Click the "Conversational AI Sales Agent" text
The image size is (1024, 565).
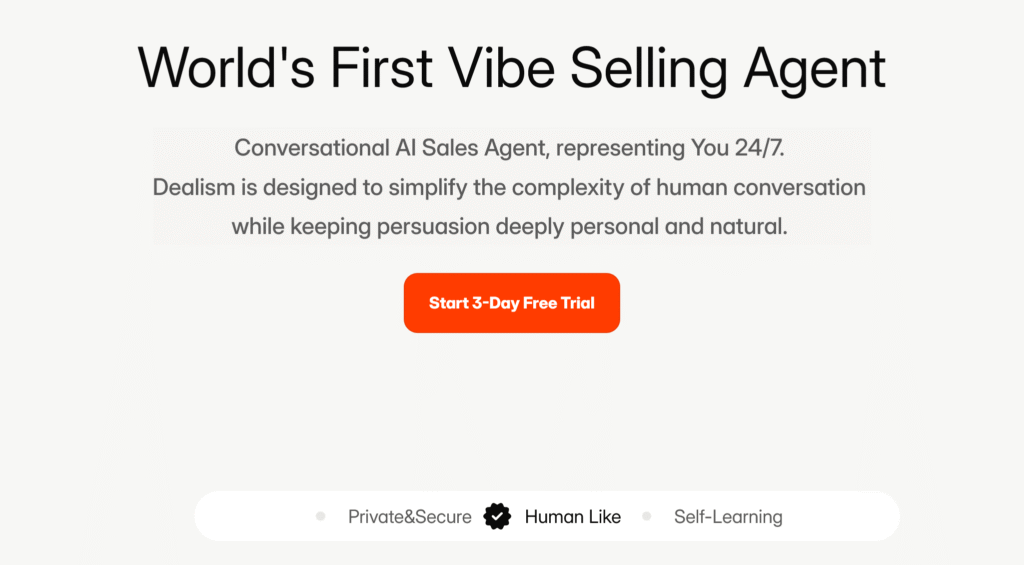coord(391,148)
